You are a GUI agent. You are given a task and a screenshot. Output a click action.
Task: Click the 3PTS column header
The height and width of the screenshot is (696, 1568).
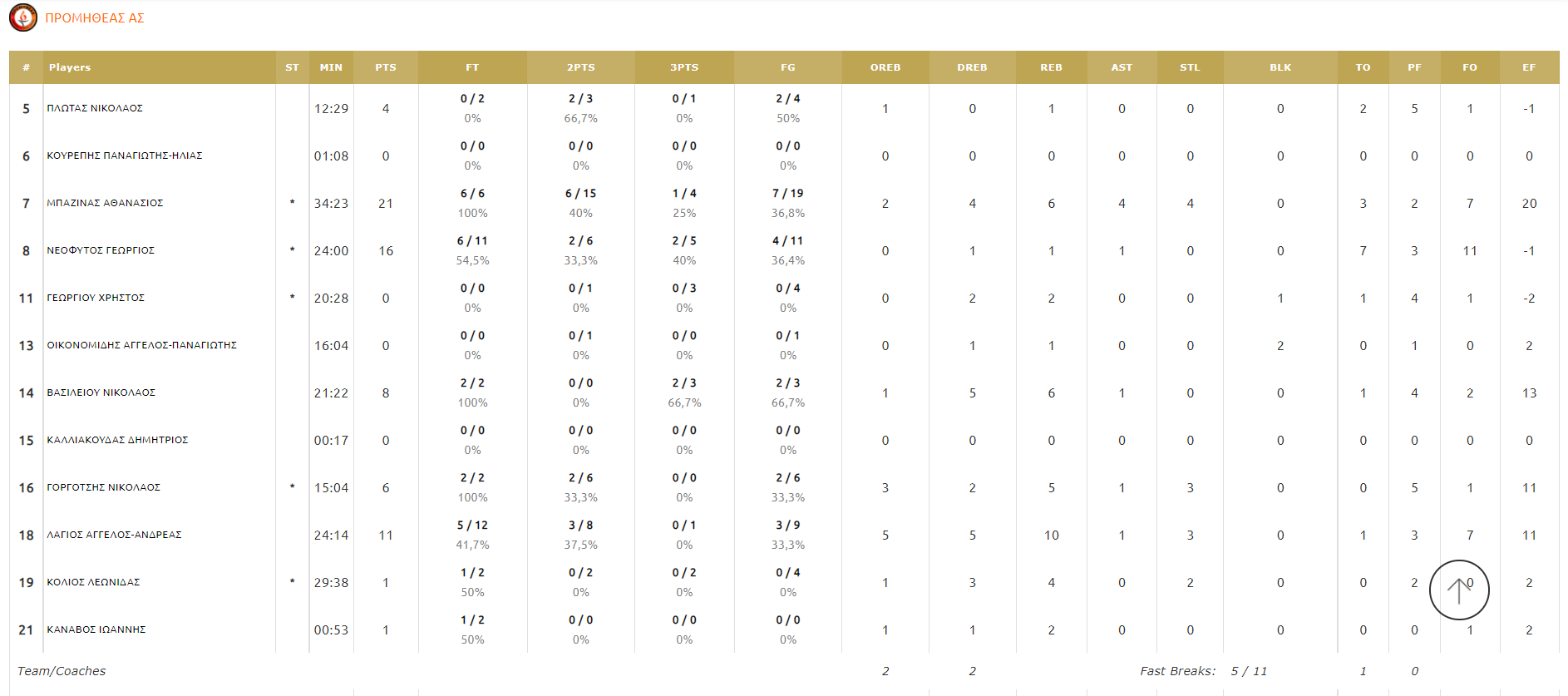(684, 67)
